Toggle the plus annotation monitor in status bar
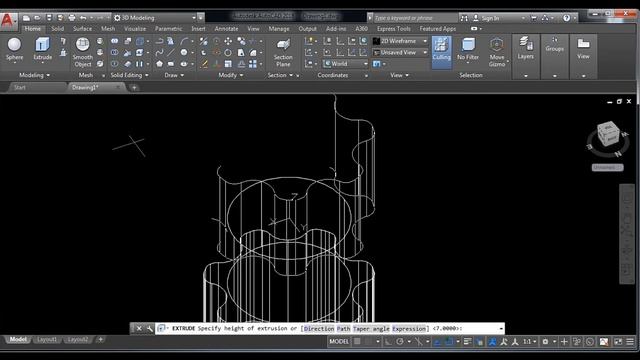This screenshot has width=640, height=360. (x=564, y=342)
